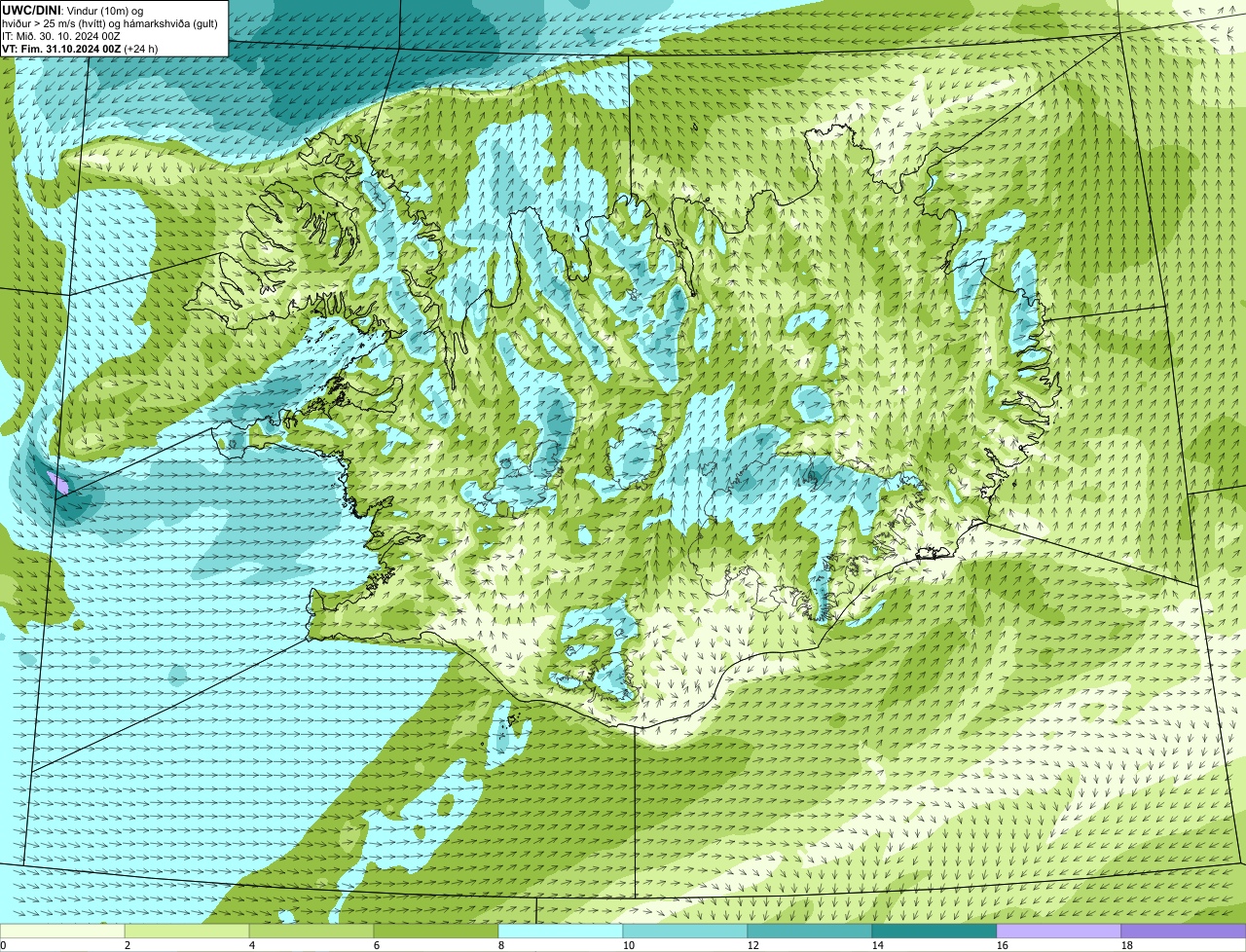Screen dimensions: 1246x952
Task: Click the light lavender 16–18 m/s legend swatch
Action: 1059,932
